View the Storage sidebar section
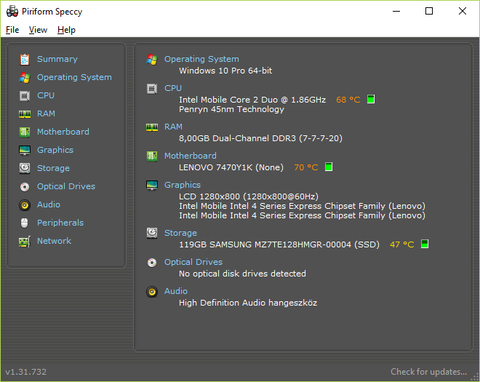Screen dimensions: 480x382 (53, 168)
